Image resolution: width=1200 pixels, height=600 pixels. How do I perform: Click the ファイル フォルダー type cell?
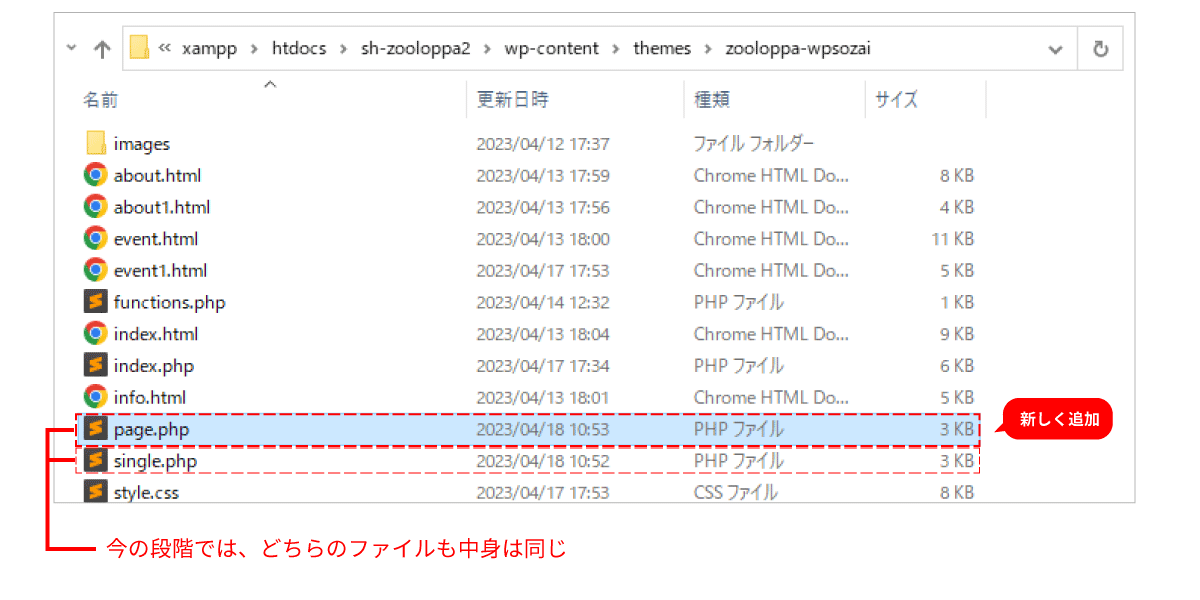pos(754,144)
